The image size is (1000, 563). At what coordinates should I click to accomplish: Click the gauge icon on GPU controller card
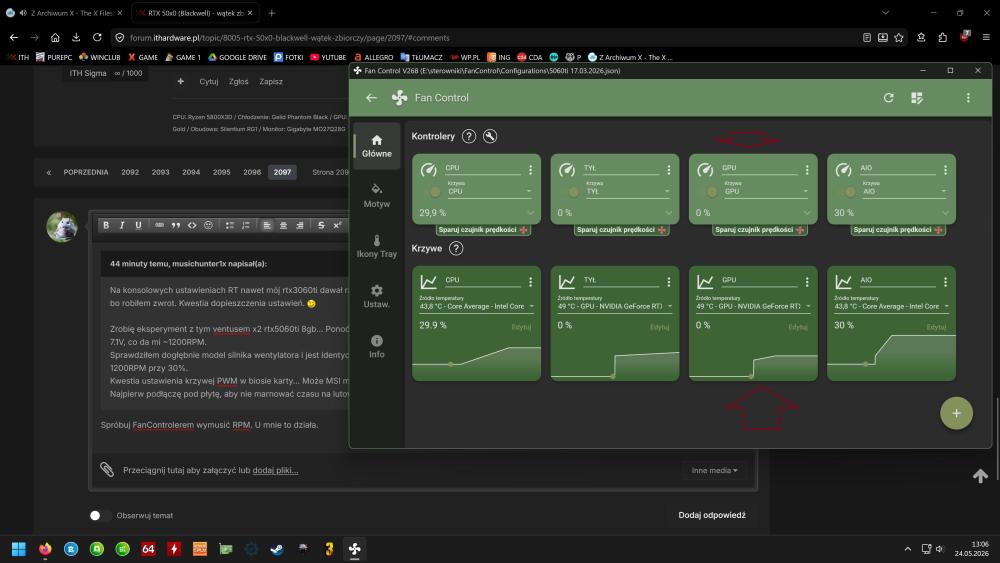pyautogui.click(x=705, y=170)
